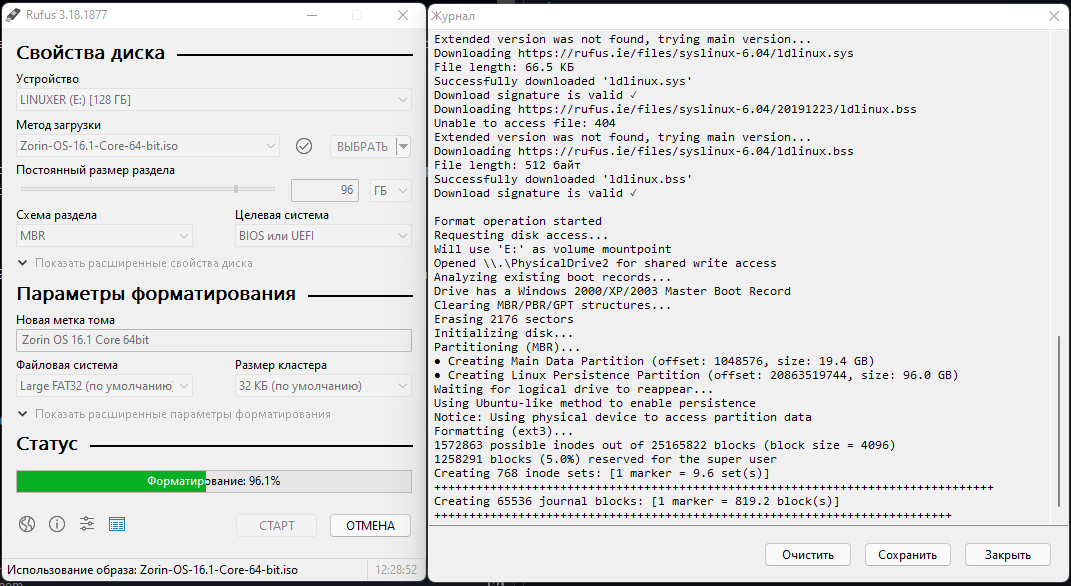This screenshot has width=1071, height=586.
Task: Click log line 'Using Ubuntu-like method to enable persistence'
Action: pyautogui.click(x=594, y=403)
